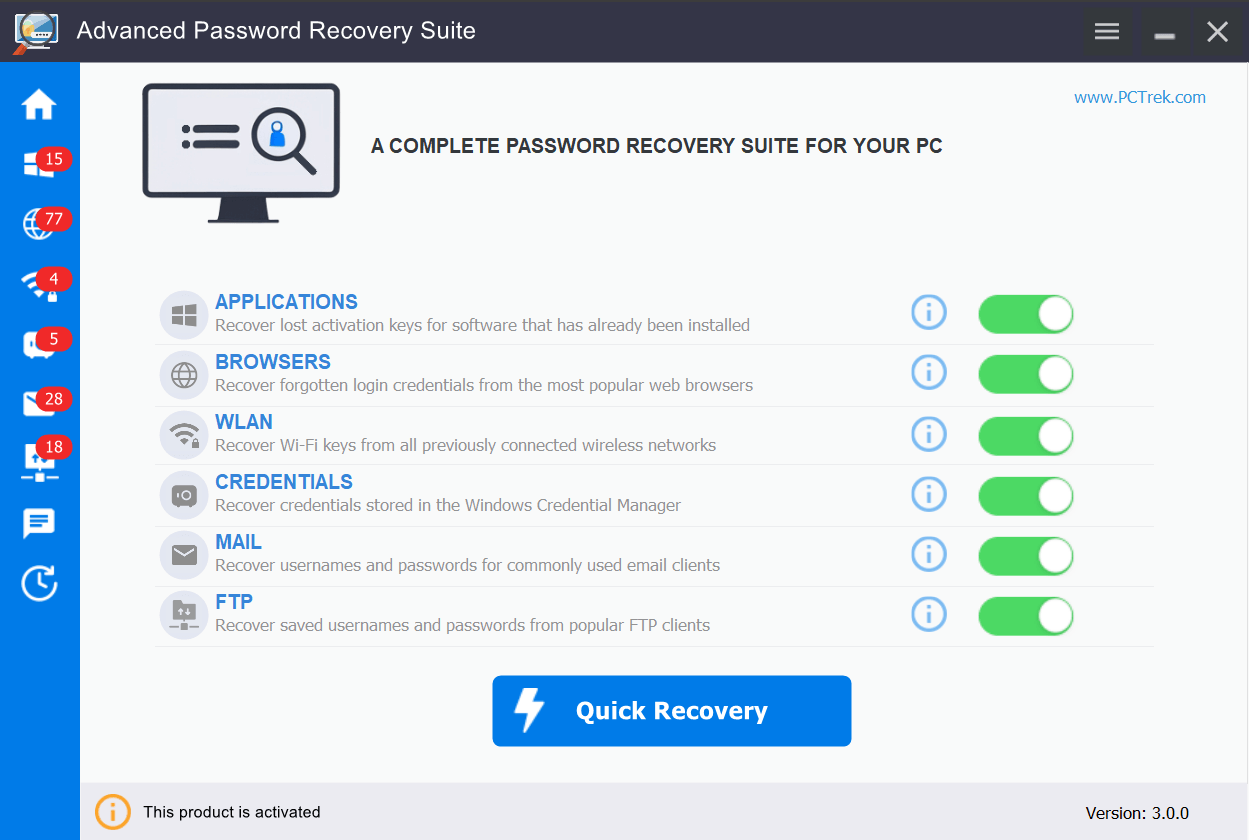Screen dimensions: 1249x840
Task: Disable the FTP recovery switch
Action: 1025,616
